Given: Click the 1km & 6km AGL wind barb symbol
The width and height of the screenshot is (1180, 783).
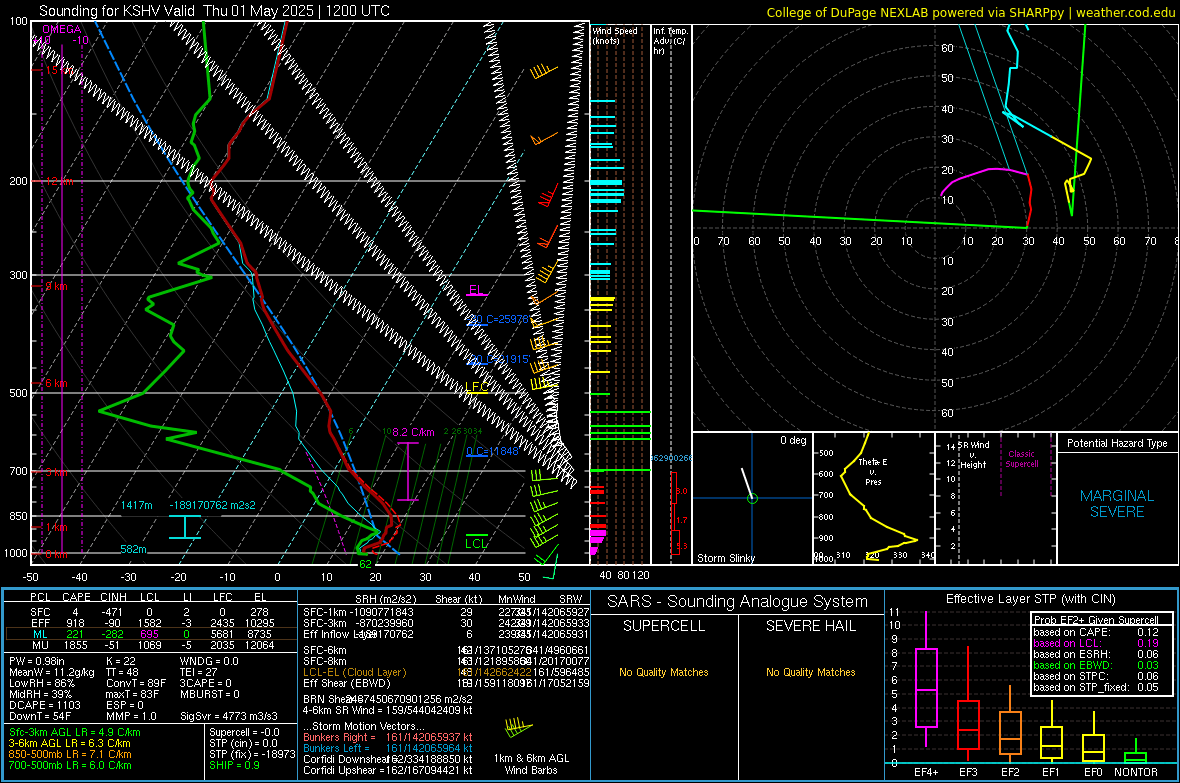Looking at the screenshot, I should pos(518,728).
